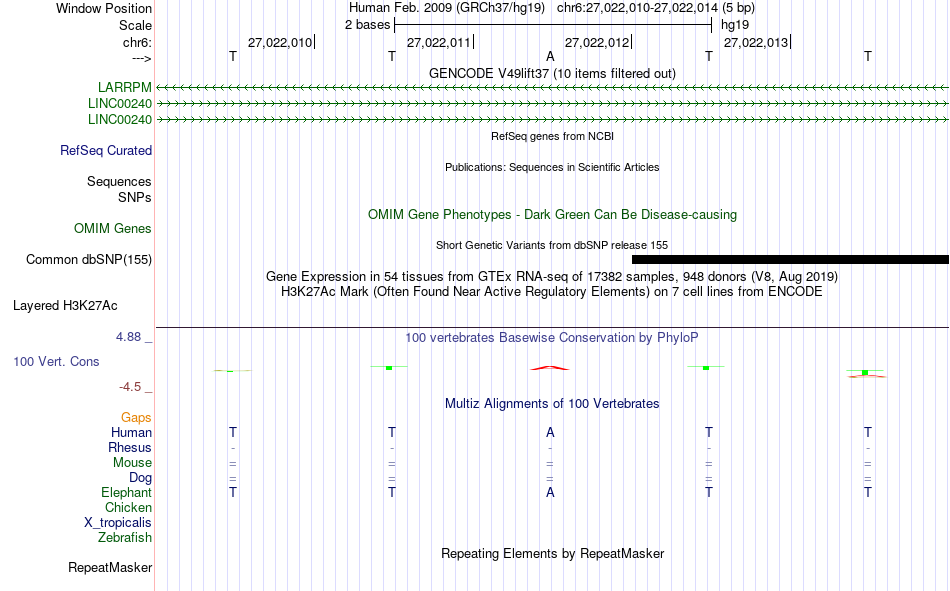The width and height of the screenshot is (950, 591).
Task: Click the 4.88 PhyloP upper scale value
Action: pos(128,337)
